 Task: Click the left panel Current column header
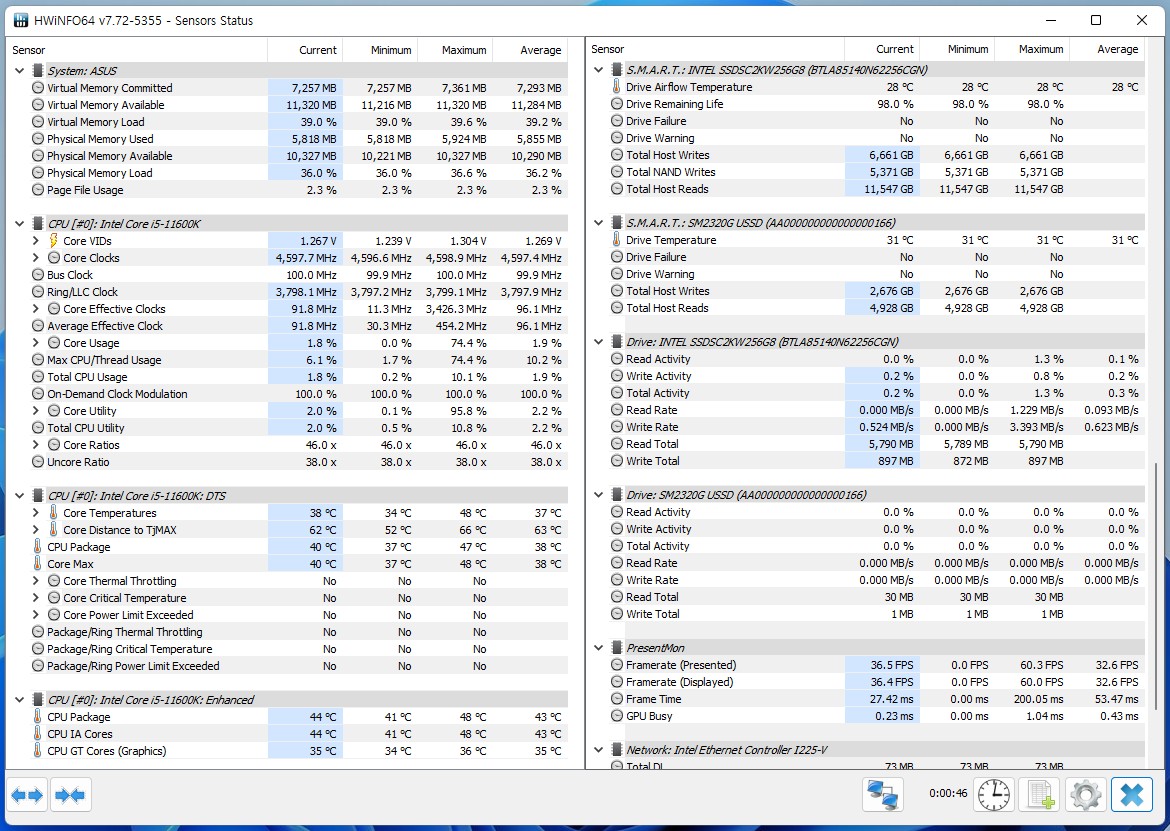305,50
